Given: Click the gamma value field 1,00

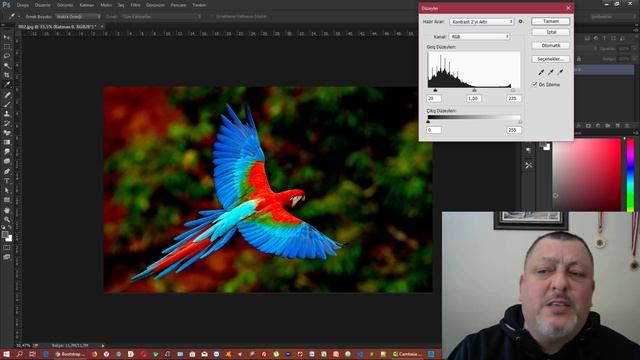Looking at the screenshot, I should click(x=473, y=98).
